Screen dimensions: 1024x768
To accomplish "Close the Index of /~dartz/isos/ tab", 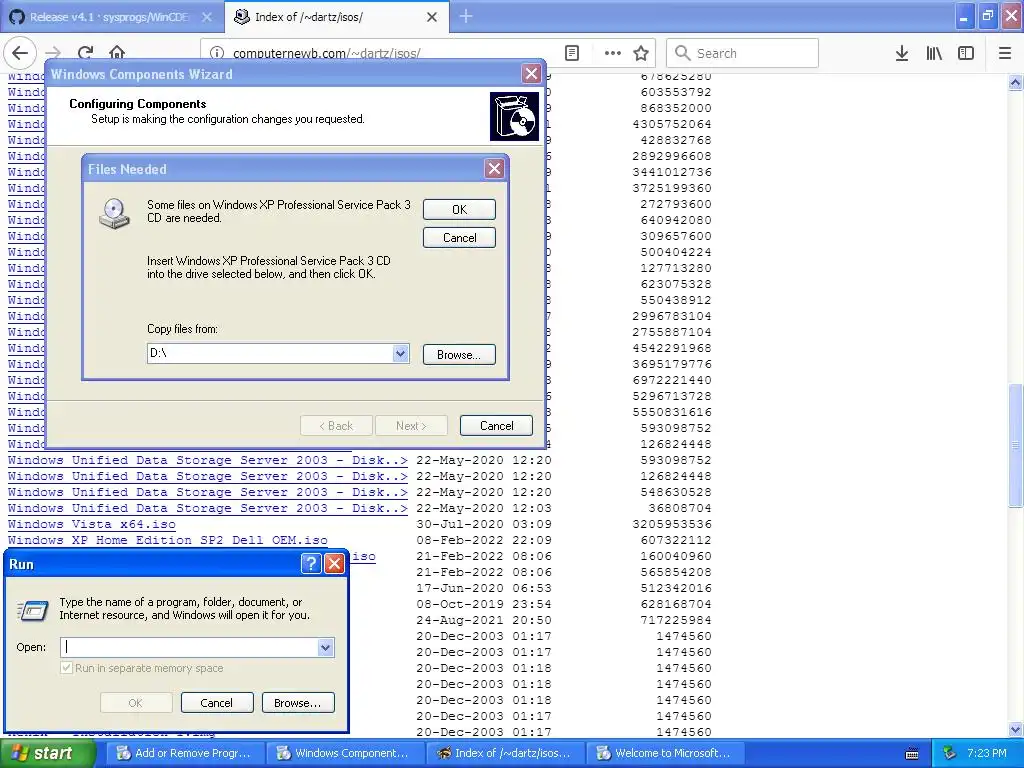I will coord(432,17).
